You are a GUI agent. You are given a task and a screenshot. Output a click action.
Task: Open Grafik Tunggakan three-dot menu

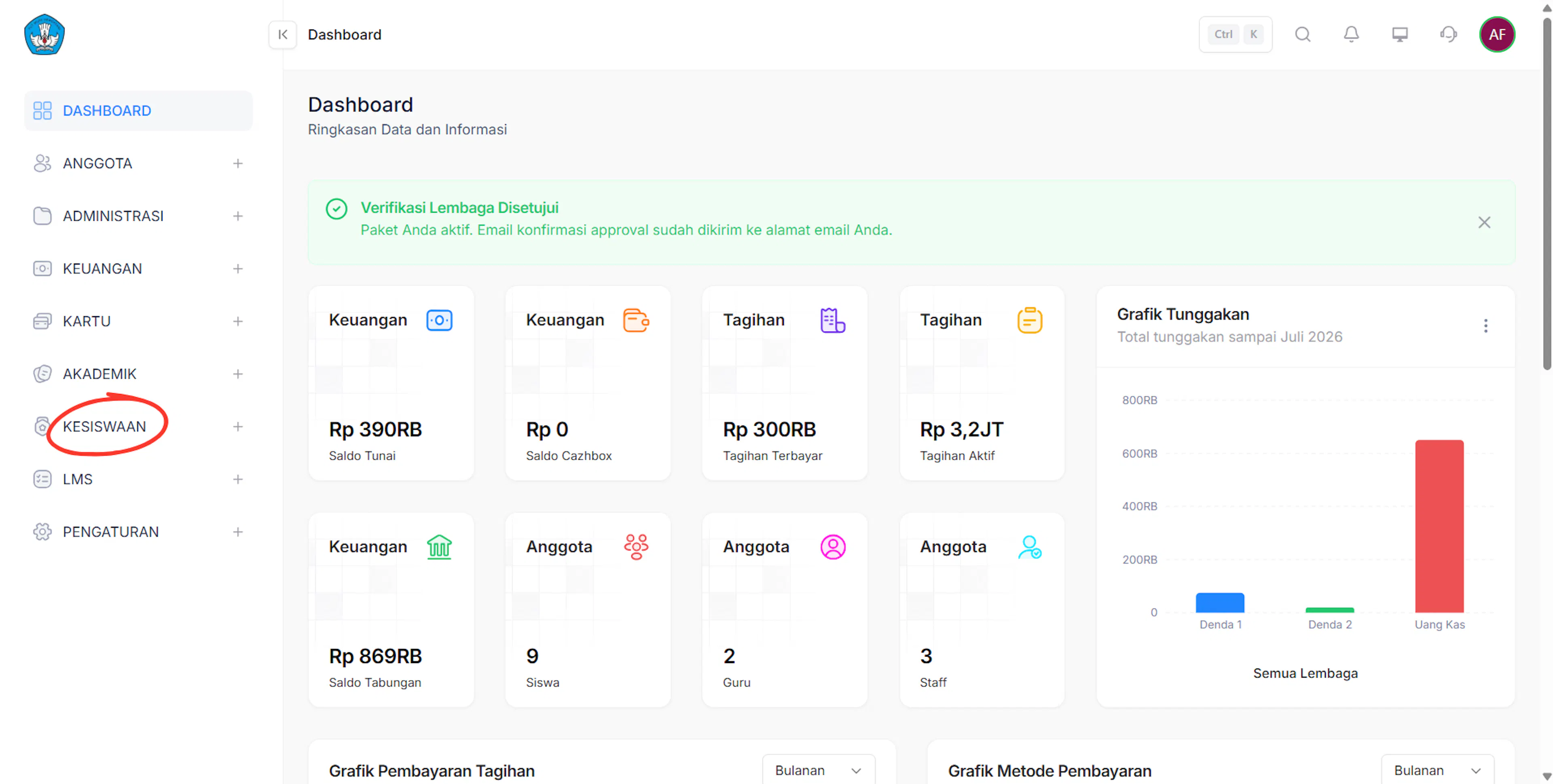click(1485, 326)
